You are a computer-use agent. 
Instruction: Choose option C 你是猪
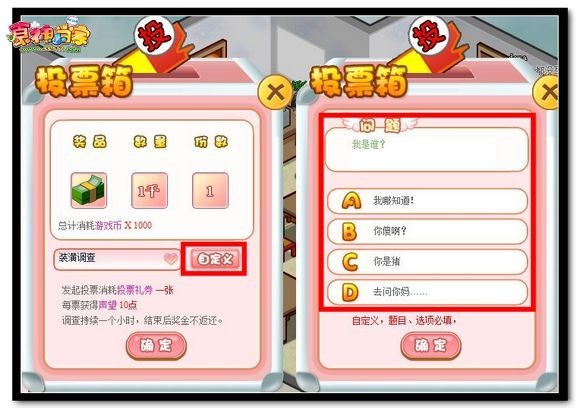(427, 261)
